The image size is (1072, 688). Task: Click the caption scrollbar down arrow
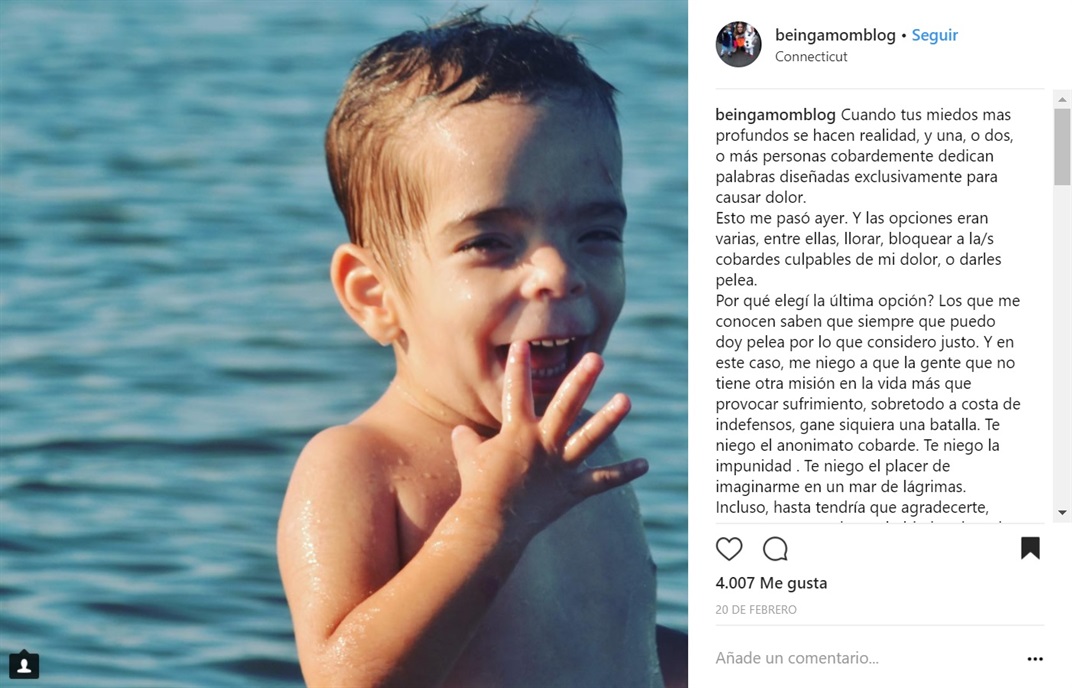[1062, 512]
